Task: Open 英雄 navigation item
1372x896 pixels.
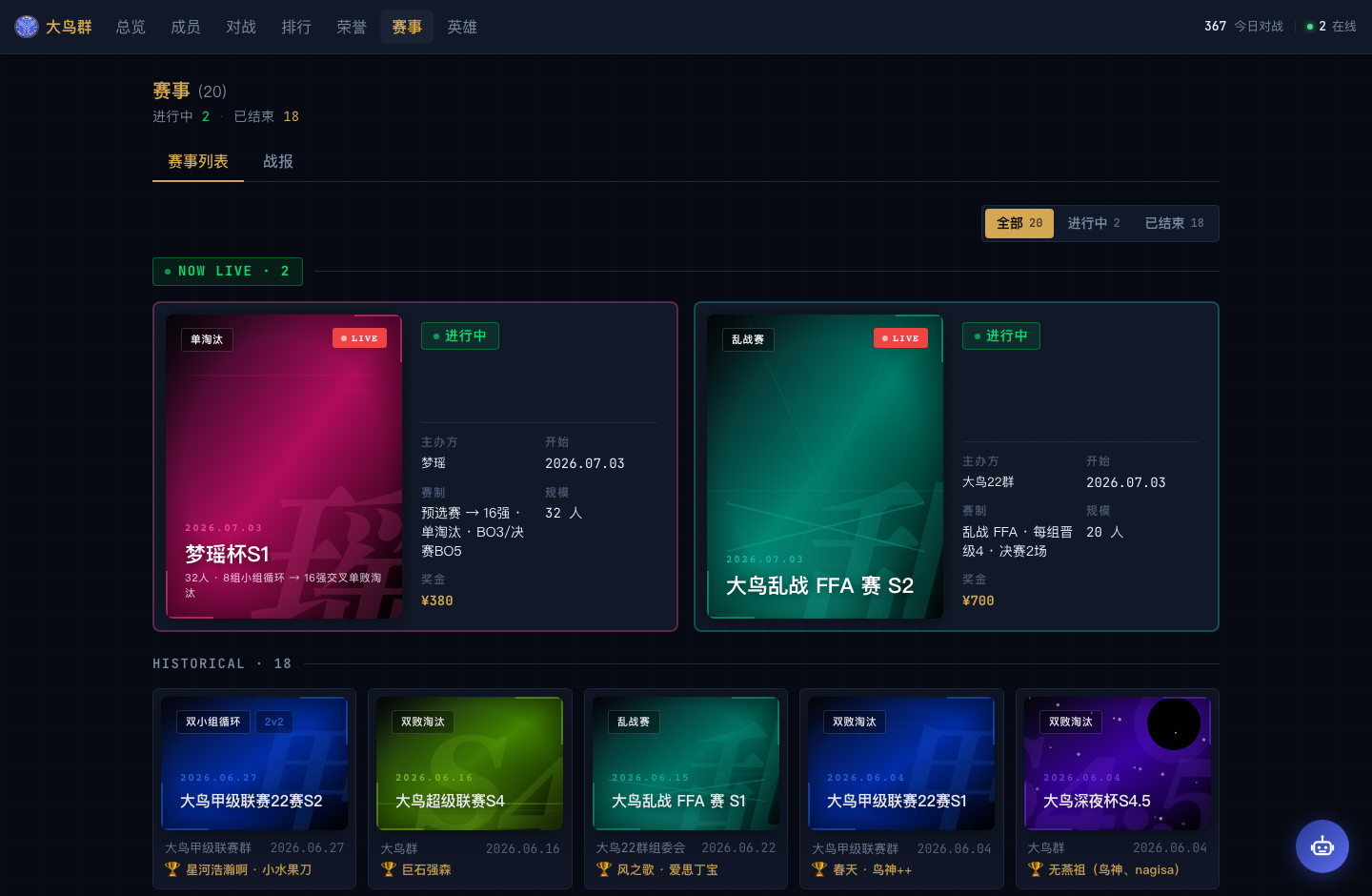Action: tap(462, 27)
